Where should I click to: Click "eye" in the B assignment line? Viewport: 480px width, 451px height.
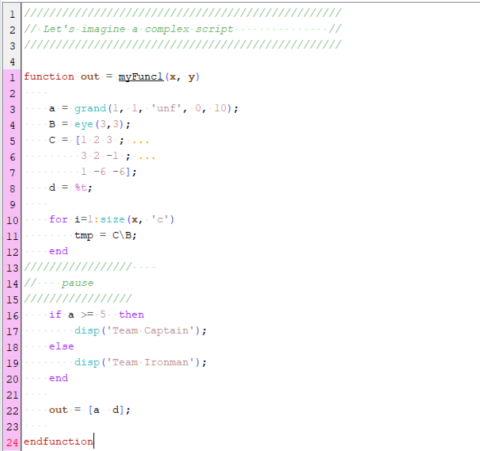84,125
